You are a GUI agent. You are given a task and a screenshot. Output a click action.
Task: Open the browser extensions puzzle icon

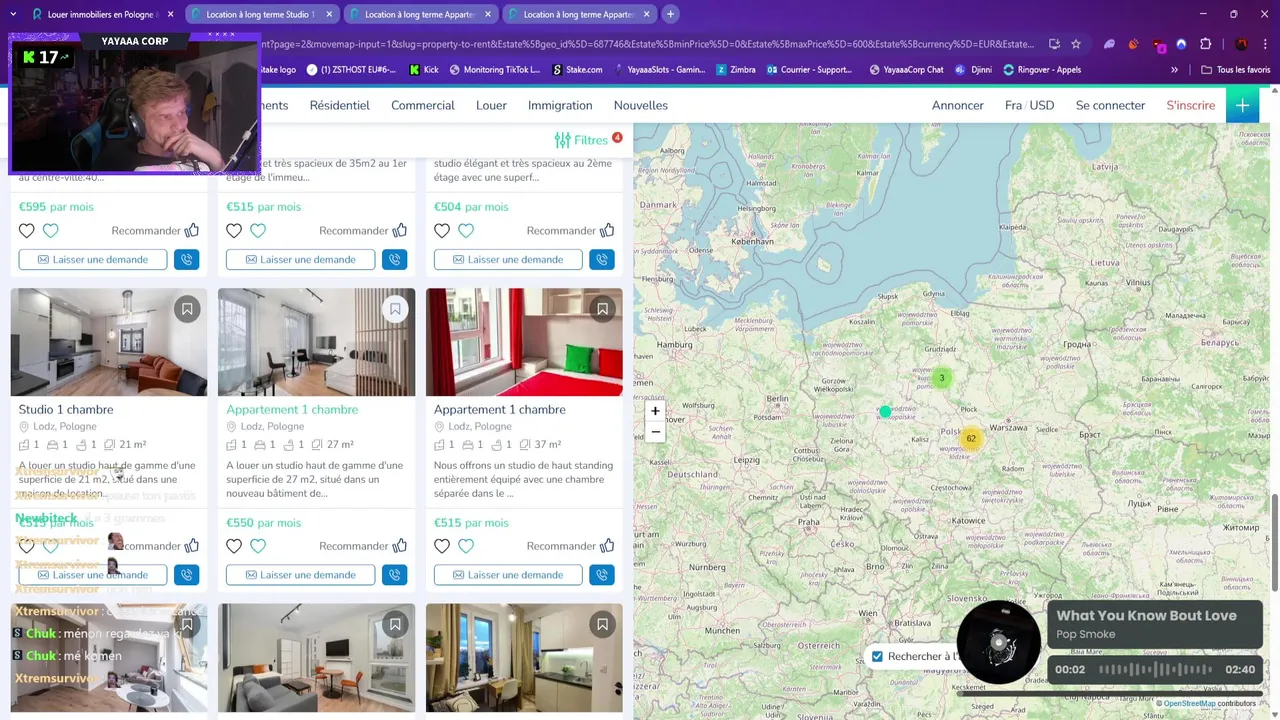point(1205,44)
